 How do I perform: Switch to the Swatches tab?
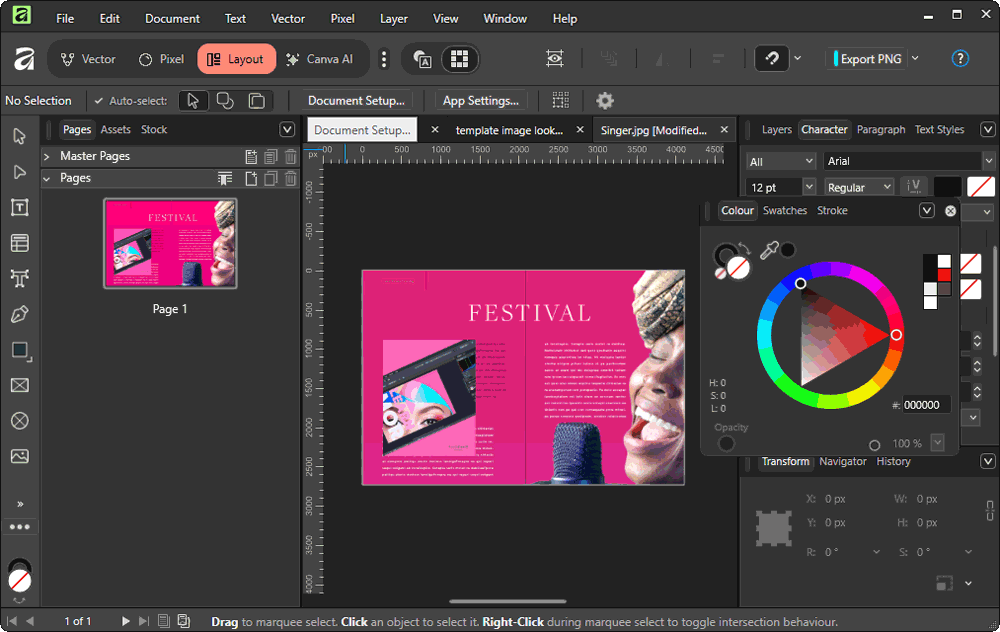pos(785,210)
